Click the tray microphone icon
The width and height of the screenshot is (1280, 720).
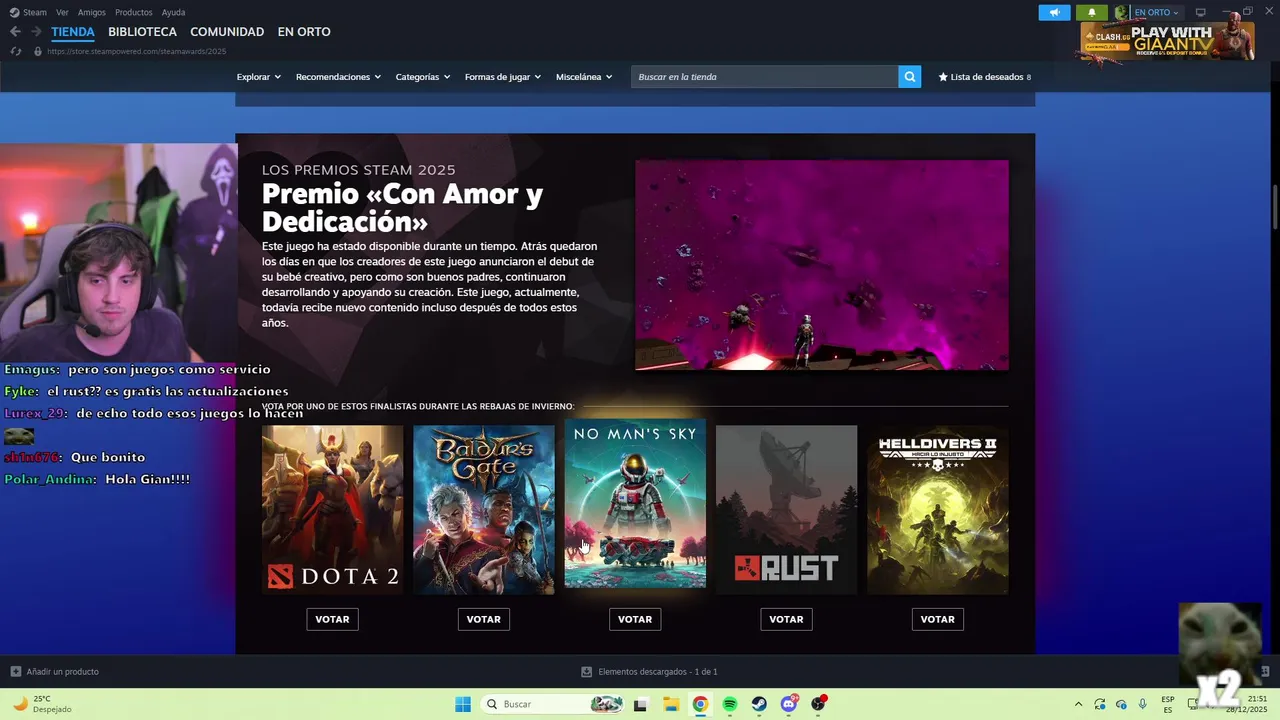1142,704
